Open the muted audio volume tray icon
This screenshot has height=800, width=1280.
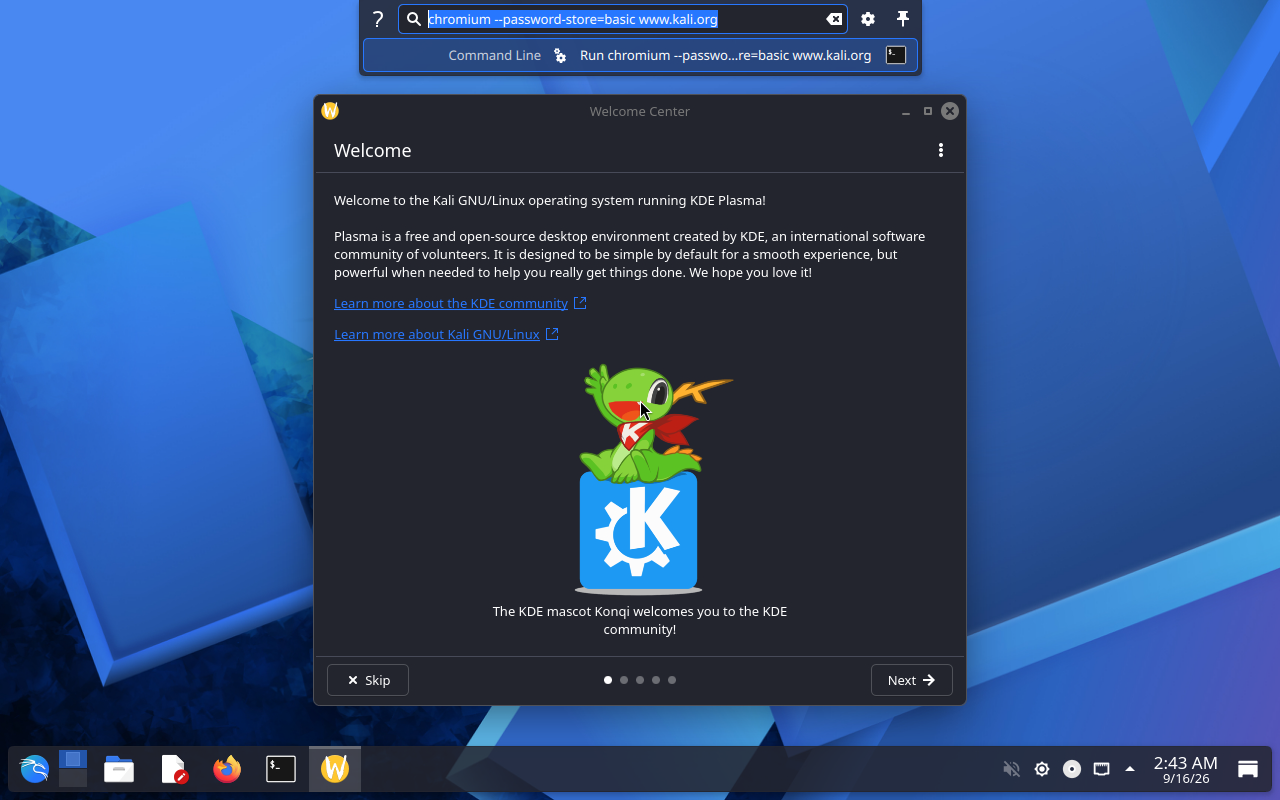pyautogui.click(x=1012, y=769)
